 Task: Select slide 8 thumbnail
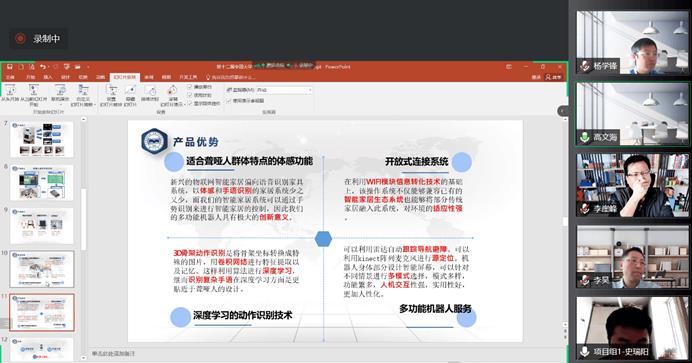[42, 183]
